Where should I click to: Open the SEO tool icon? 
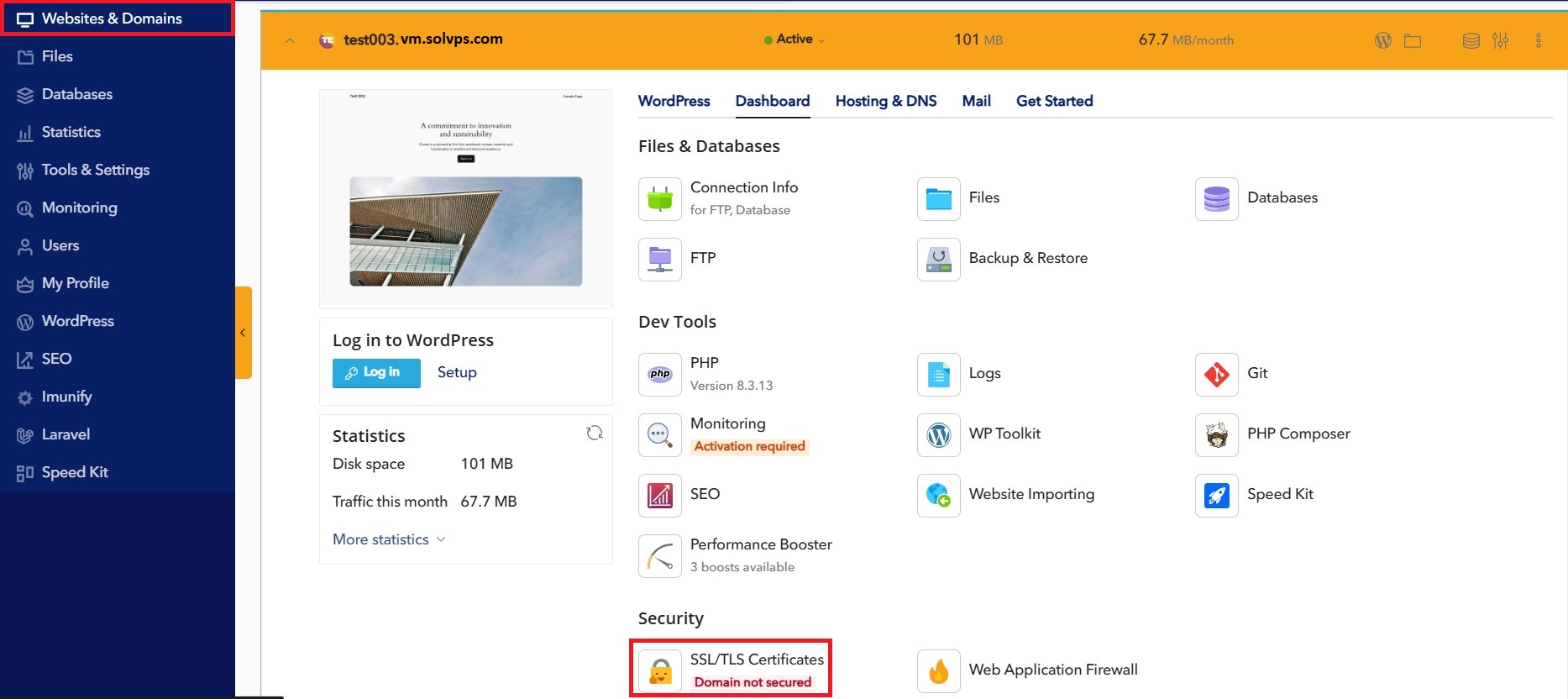tap(660, 496)
